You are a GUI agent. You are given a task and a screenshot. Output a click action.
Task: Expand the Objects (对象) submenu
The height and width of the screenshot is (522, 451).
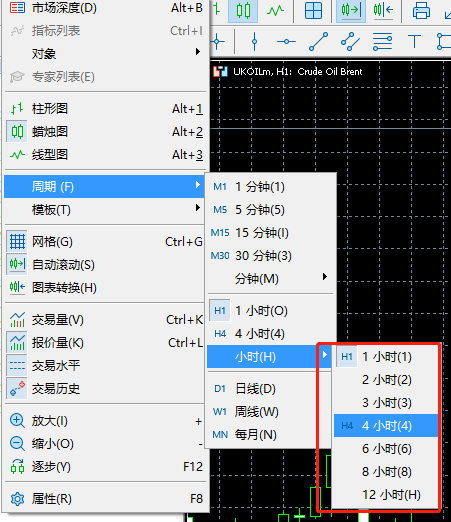click(x=104, y=53)
